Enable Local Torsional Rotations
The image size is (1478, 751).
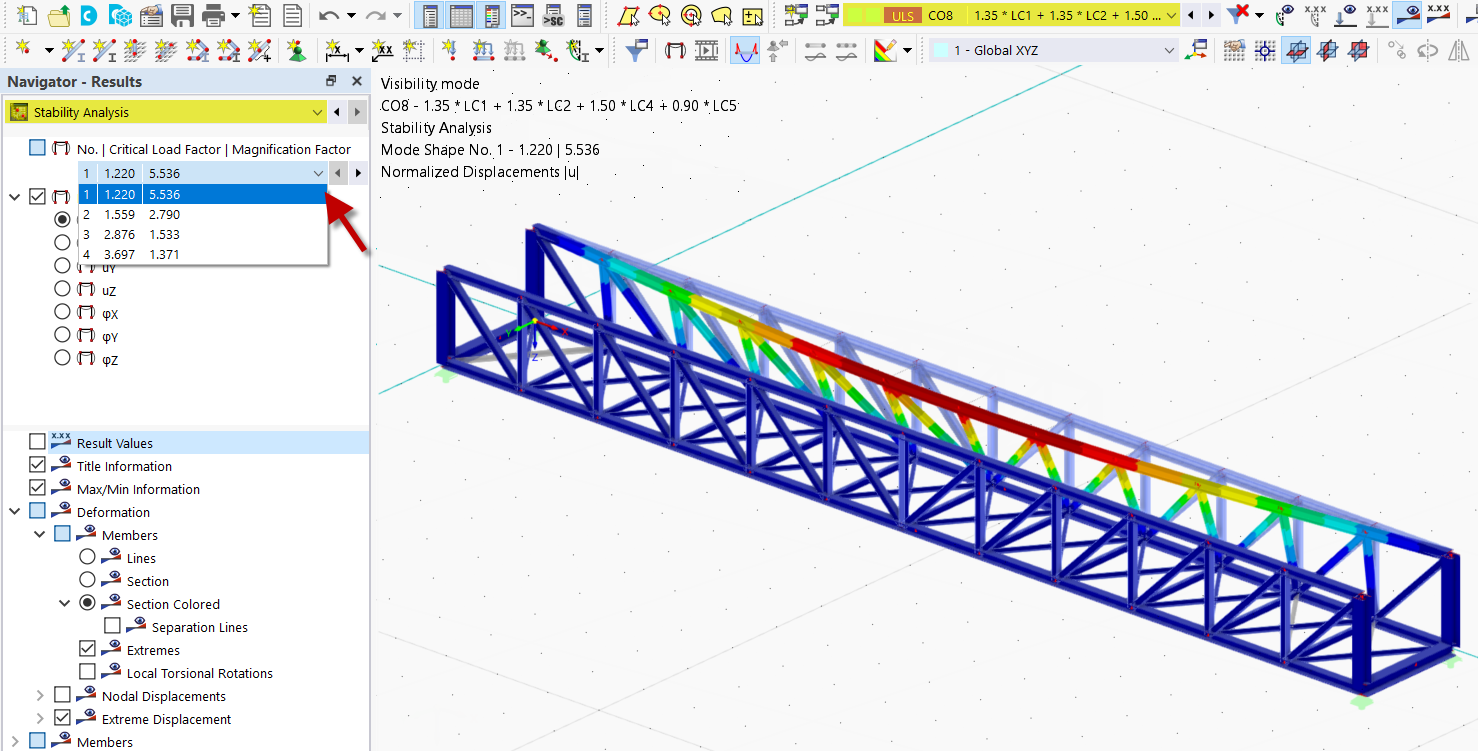87,670
